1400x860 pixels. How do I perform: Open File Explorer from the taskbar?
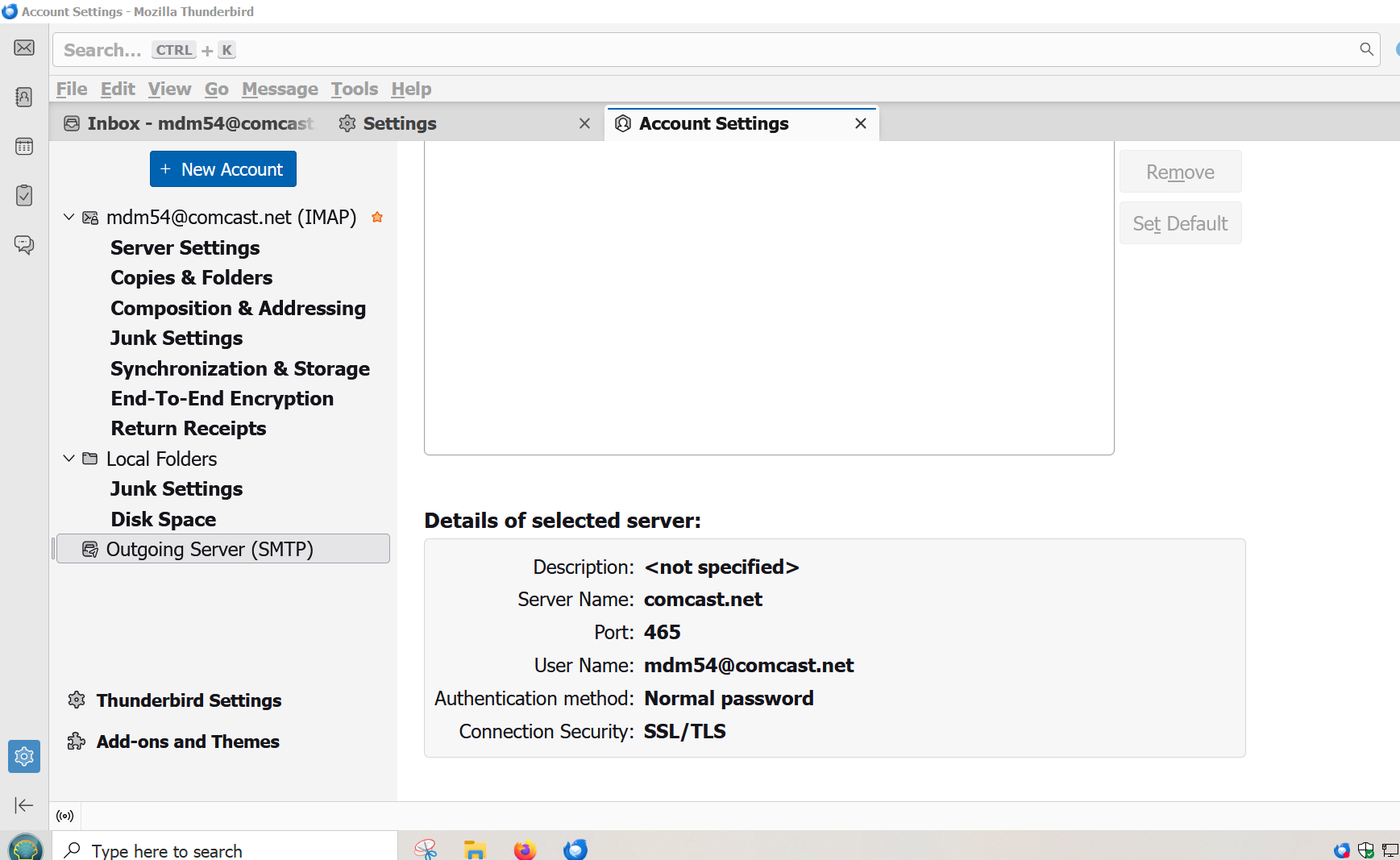tap(475, 850)
